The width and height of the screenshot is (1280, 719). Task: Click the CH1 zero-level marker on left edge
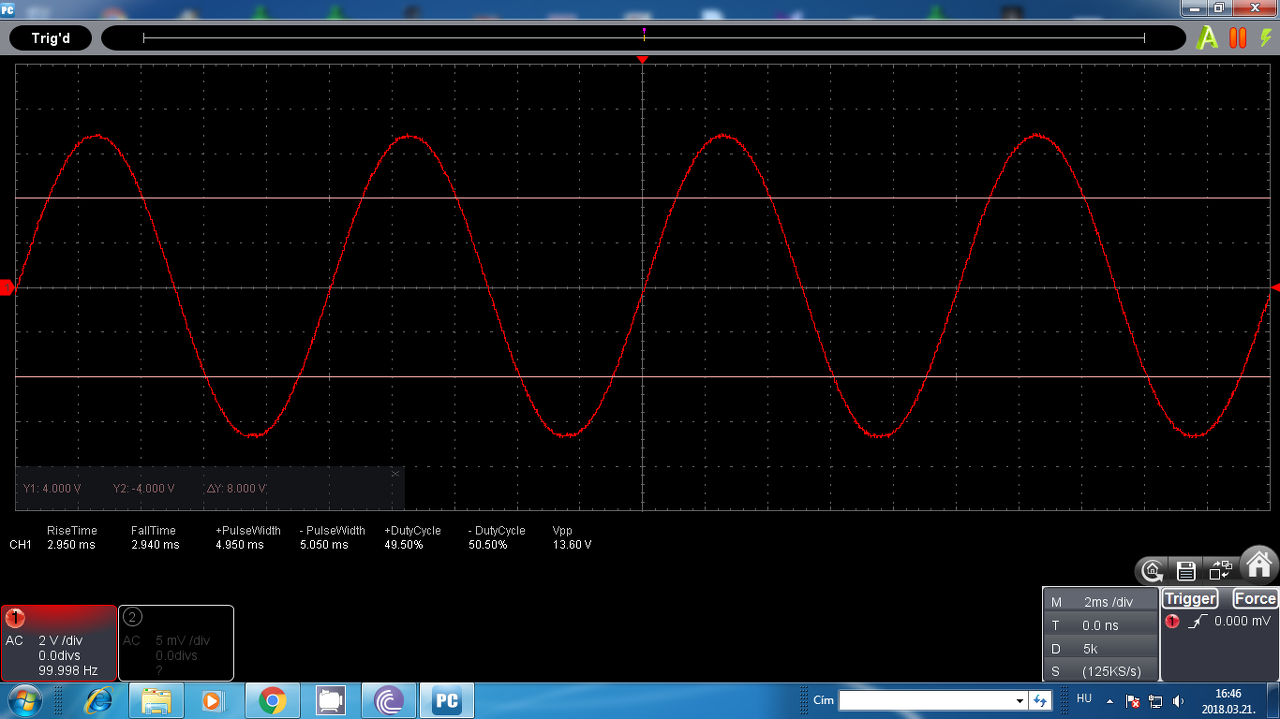pos(7,288)
